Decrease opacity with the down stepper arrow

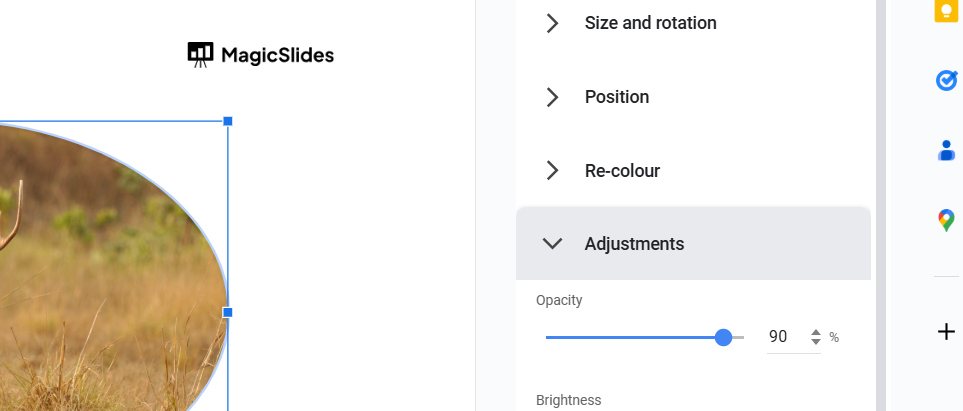click(x=816, y=342)
